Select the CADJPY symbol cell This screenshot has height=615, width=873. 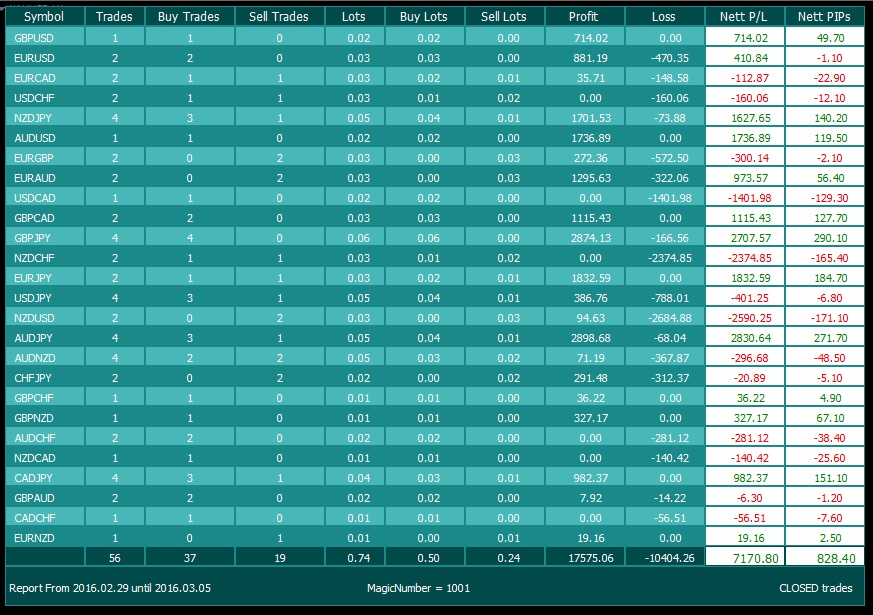[45, 479]
